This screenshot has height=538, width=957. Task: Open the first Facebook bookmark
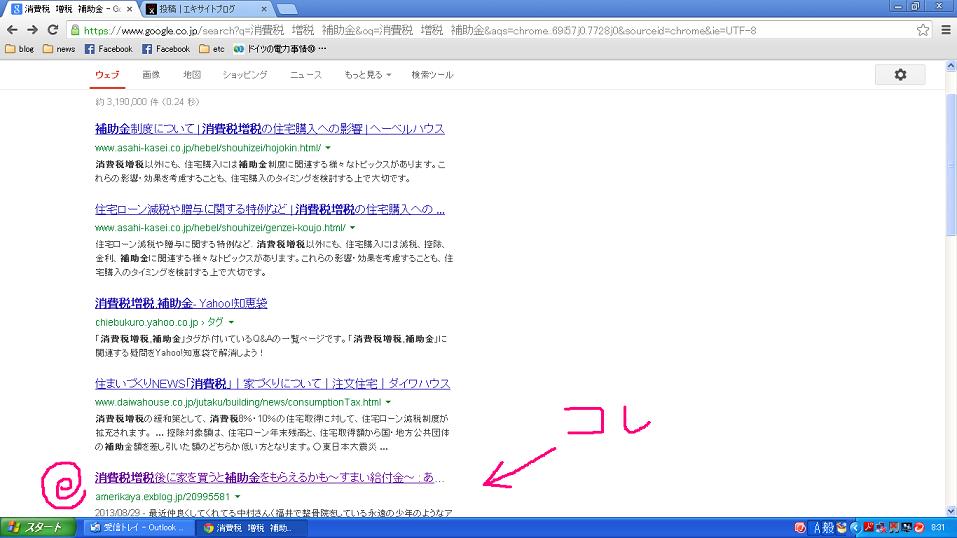pos(109,49)
